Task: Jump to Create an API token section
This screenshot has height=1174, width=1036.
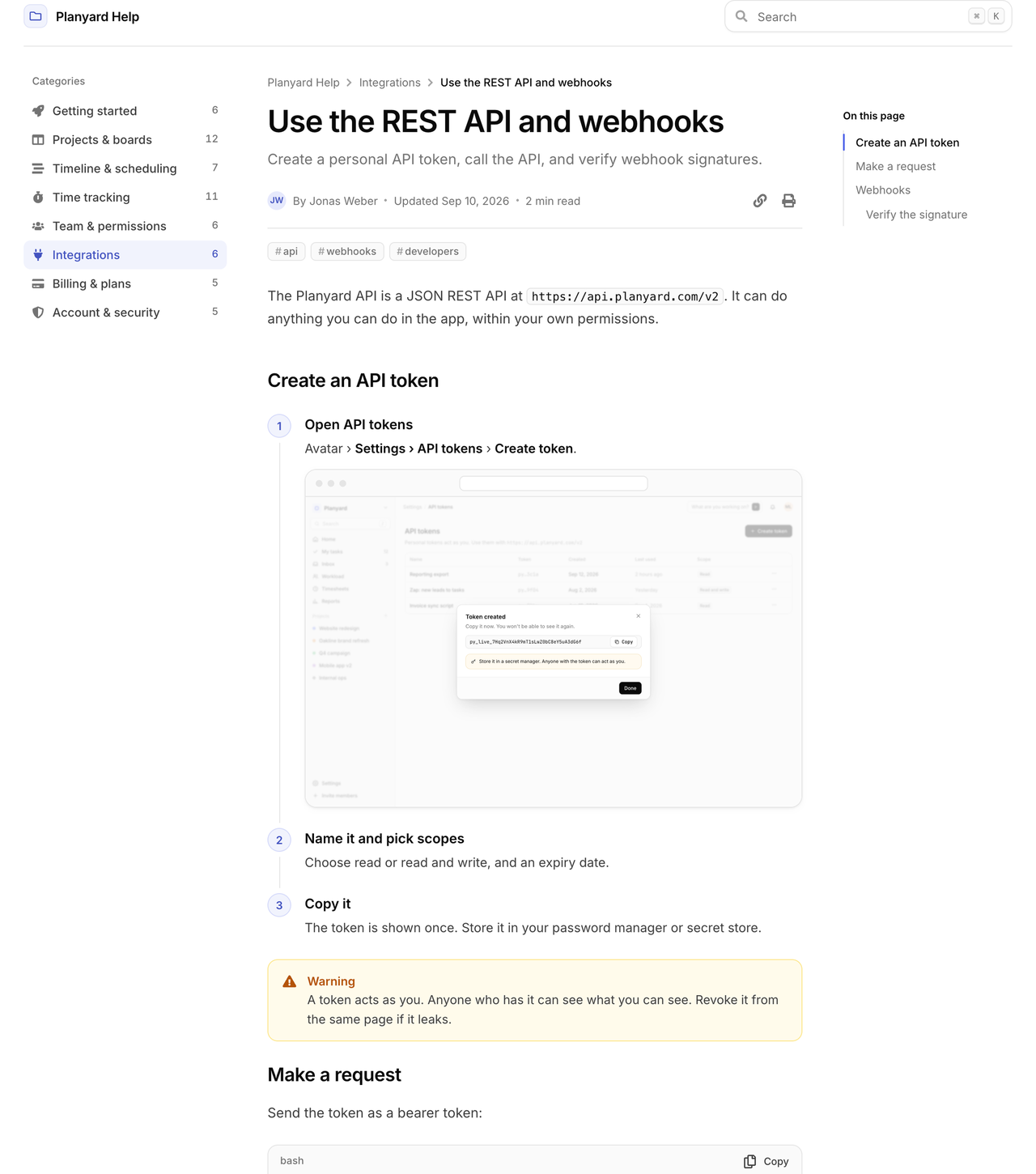Action: point(907,142)
